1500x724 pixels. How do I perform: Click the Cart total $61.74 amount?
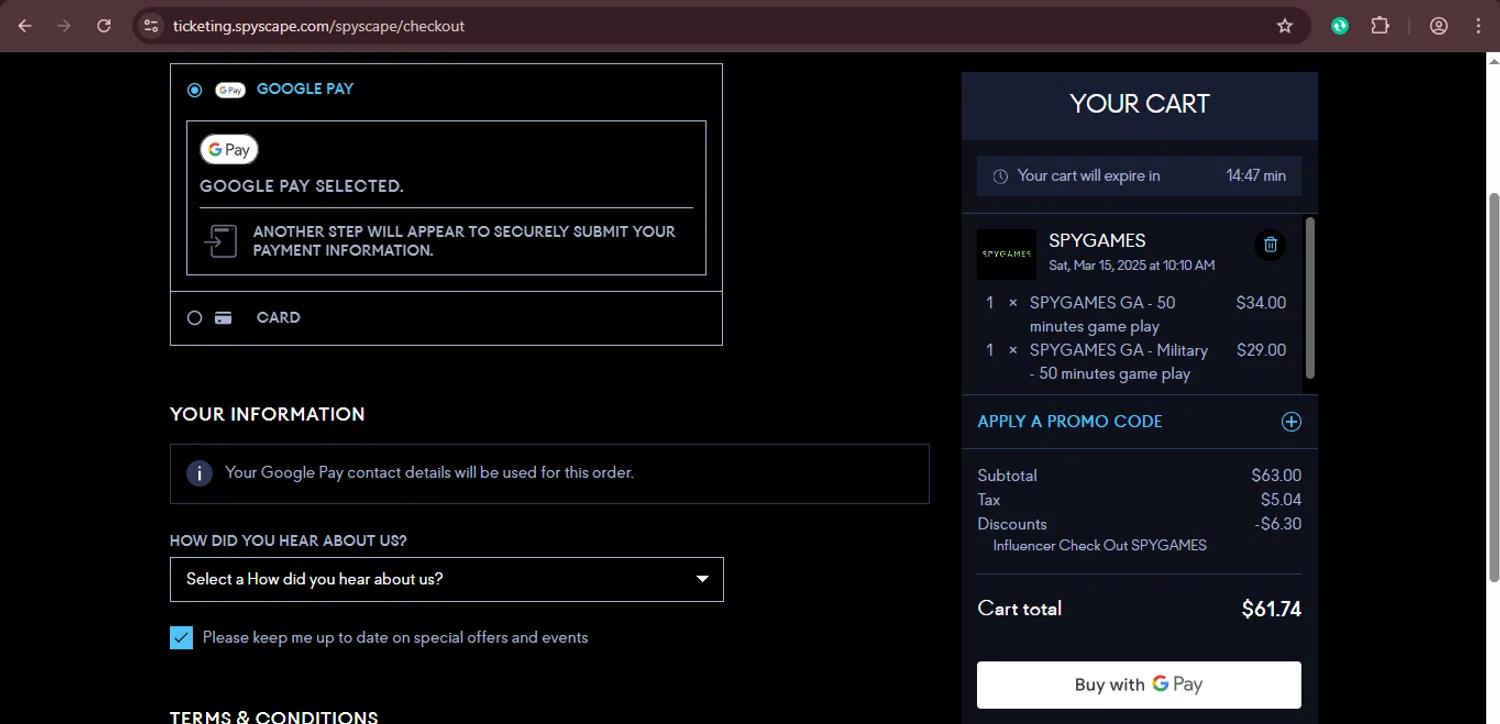(x=1271, y=609)
